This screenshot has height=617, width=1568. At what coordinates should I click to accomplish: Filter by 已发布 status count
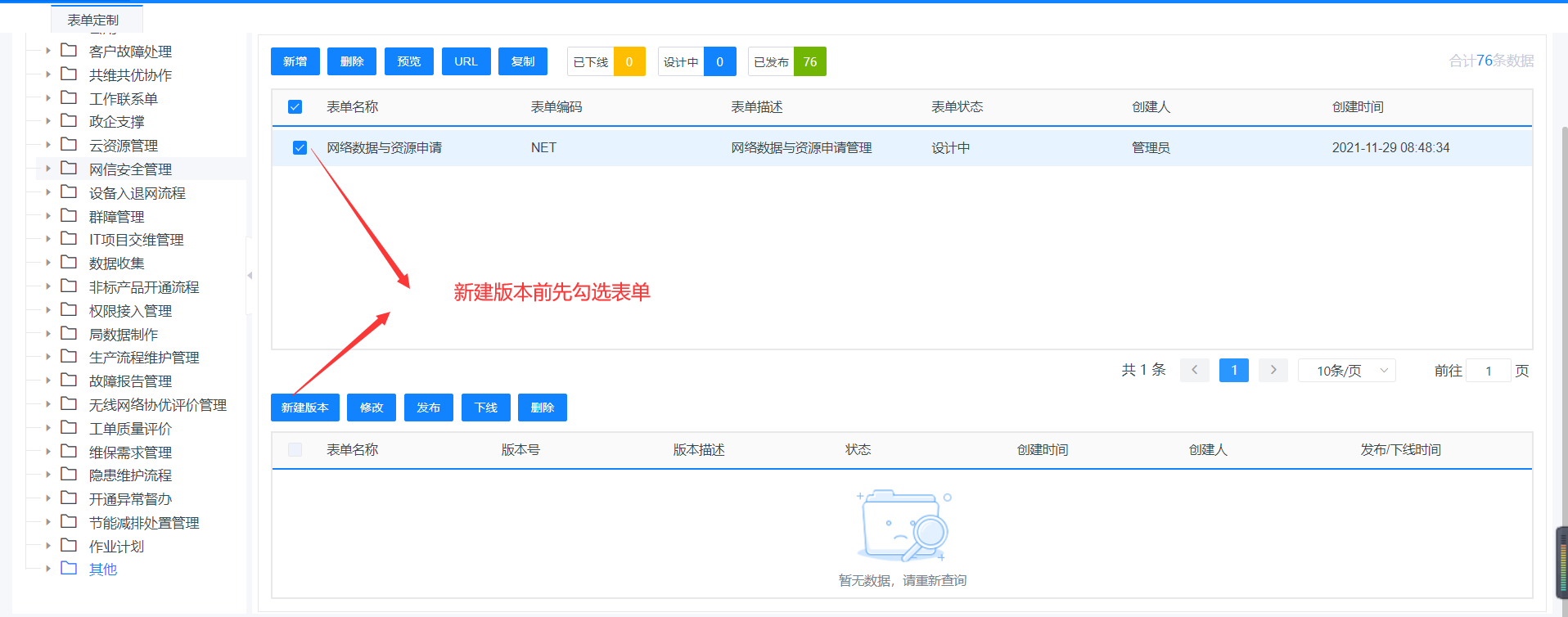coord(787,61)
